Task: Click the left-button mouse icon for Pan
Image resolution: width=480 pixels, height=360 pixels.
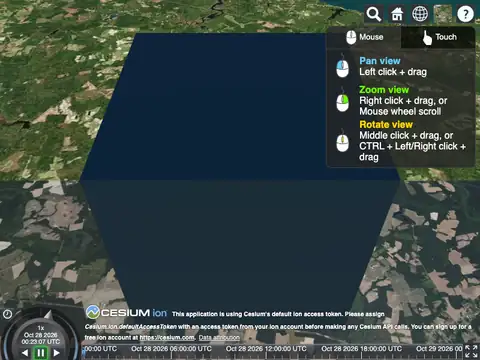Action: click(342, 65)
